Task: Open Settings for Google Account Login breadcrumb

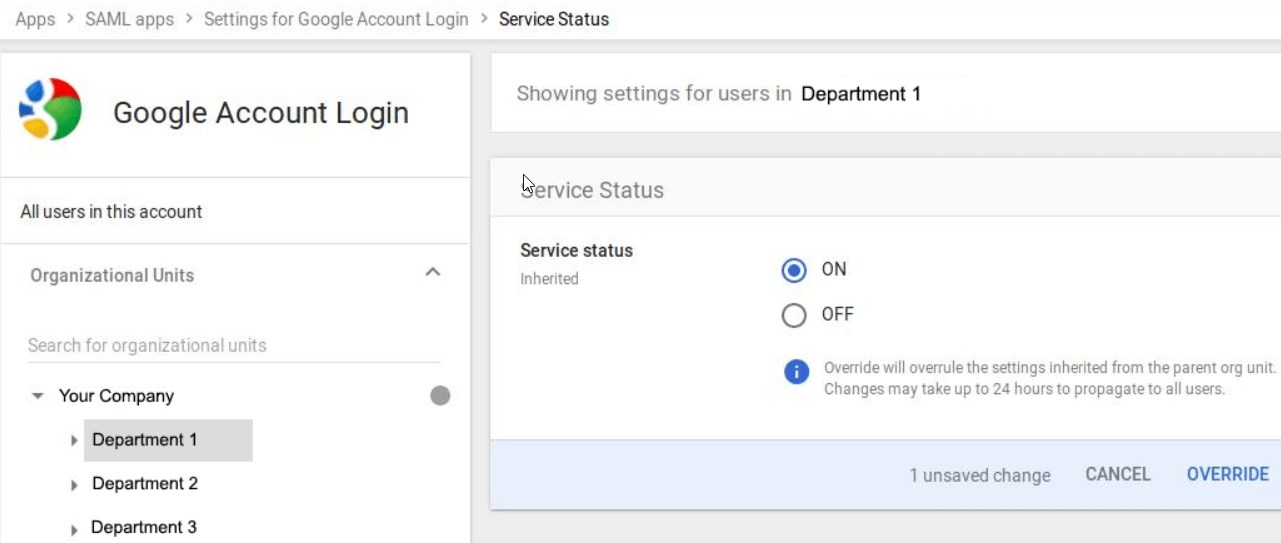Action: (336, 19)
